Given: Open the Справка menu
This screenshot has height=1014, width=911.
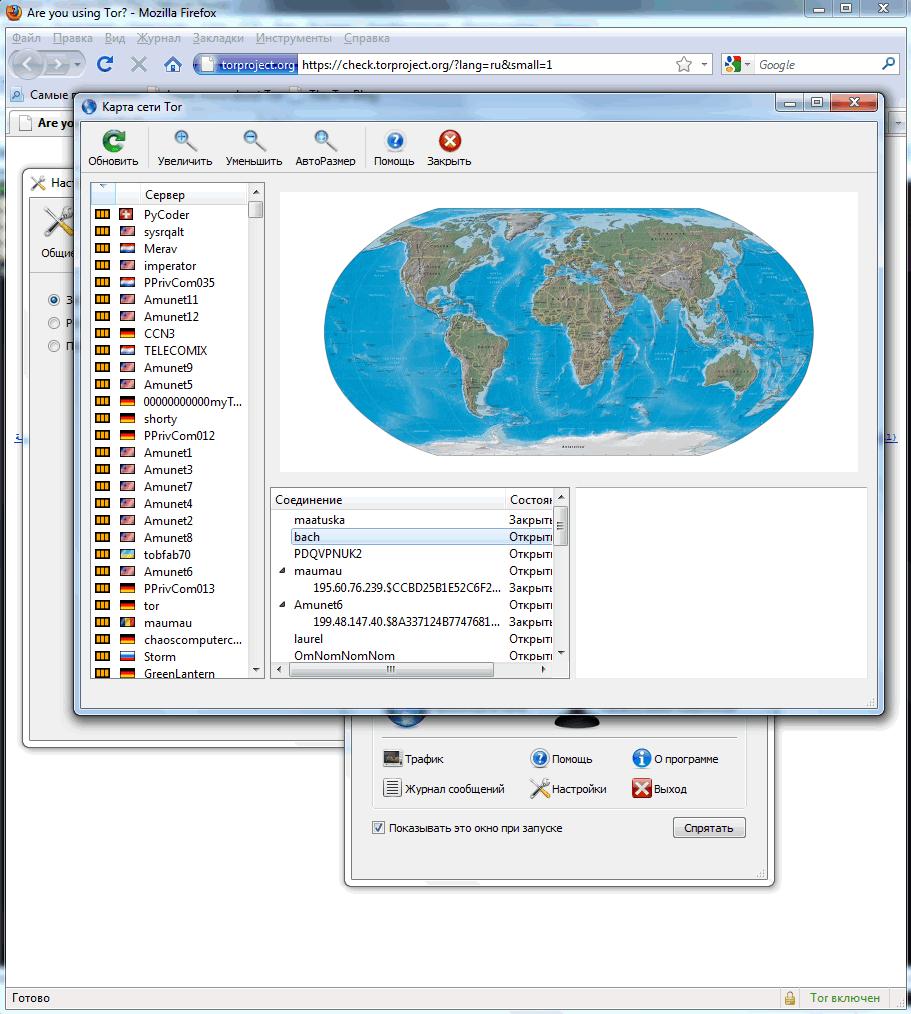Looking at the screenshot, I should point(367,38).
